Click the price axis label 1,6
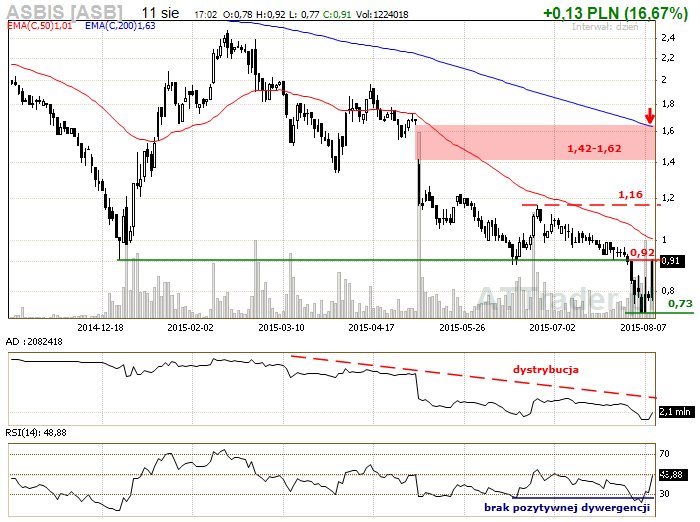This screenshot has width=700, height=522. click(668, 131)
